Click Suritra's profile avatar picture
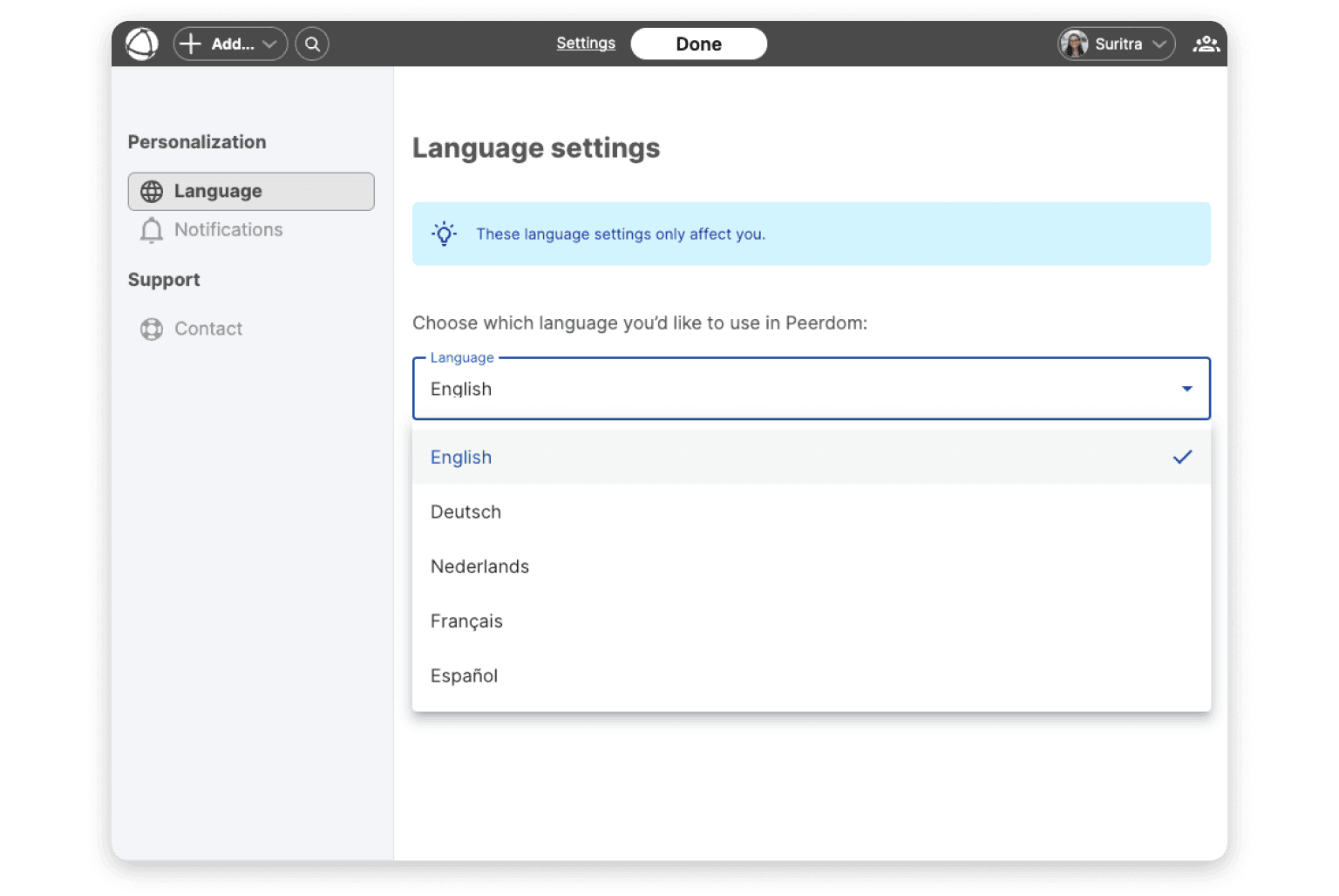Viewport: 1339px width, 896px height. (x=1074, y=44)
